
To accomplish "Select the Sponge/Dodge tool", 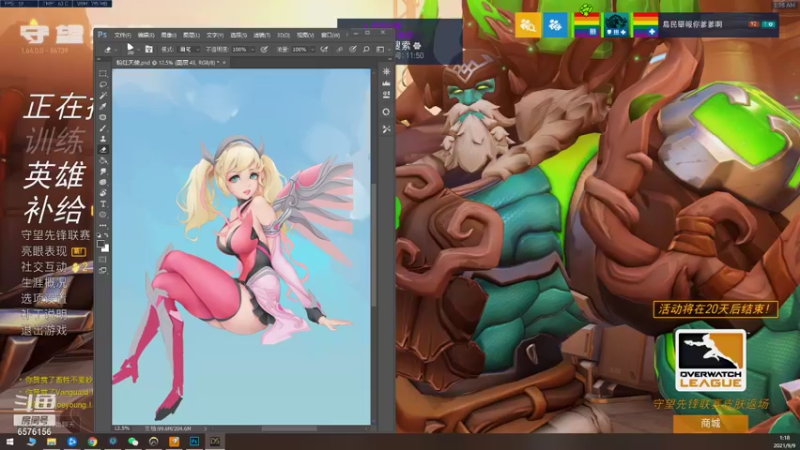I will (103, 182).
